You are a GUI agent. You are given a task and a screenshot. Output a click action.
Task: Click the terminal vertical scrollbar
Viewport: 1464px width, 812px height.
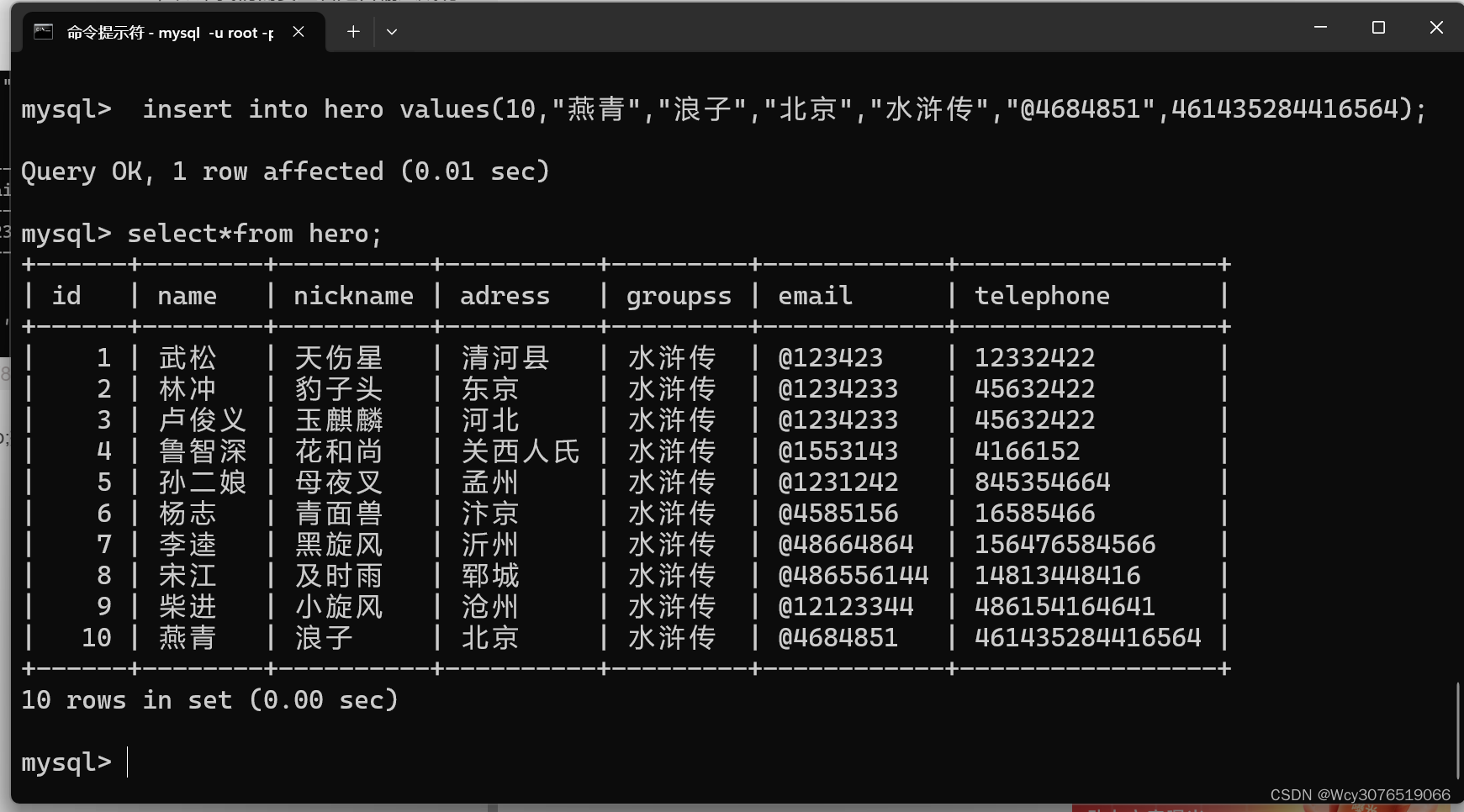1458,731
